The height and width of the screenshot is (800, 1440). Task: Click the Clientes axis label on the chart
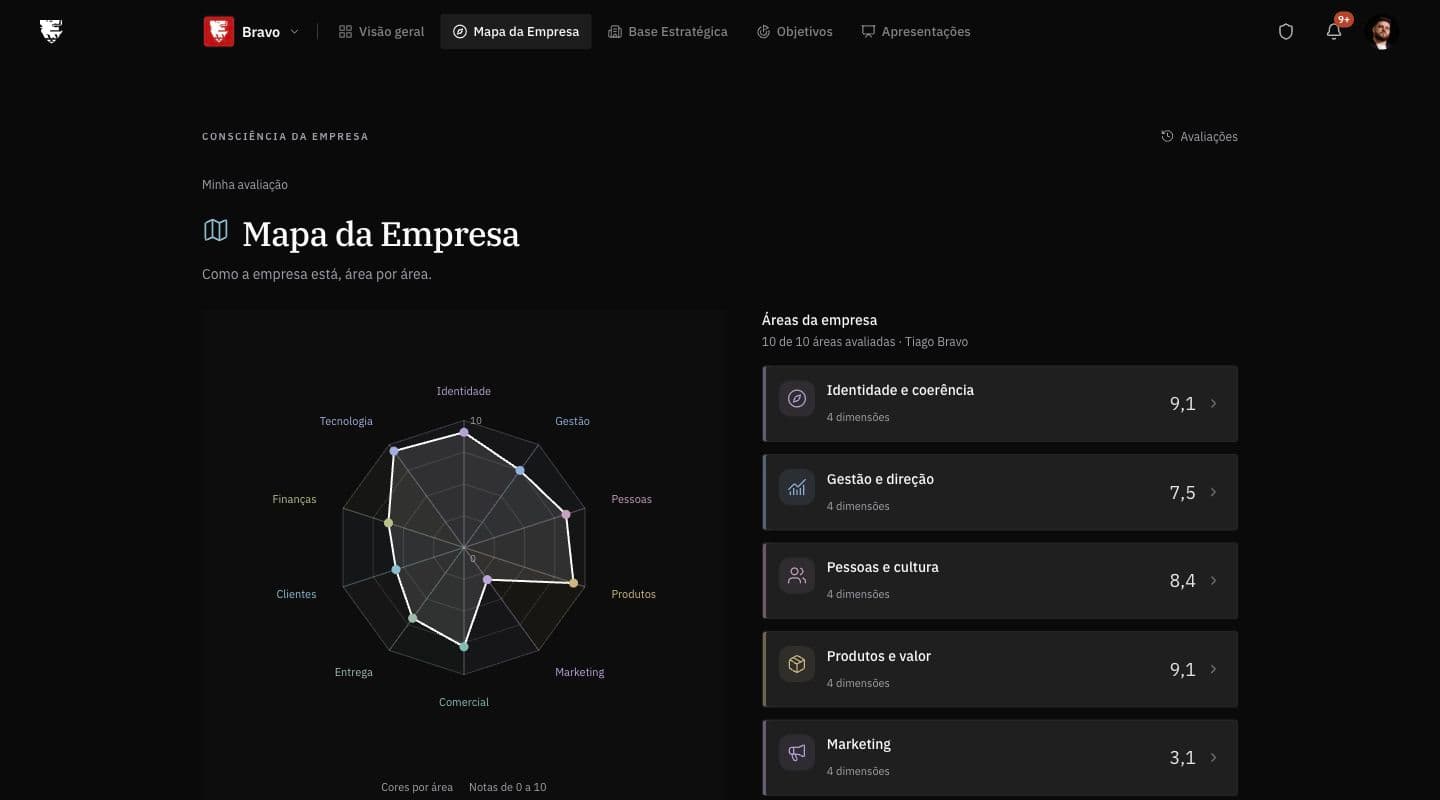point(296,594)
